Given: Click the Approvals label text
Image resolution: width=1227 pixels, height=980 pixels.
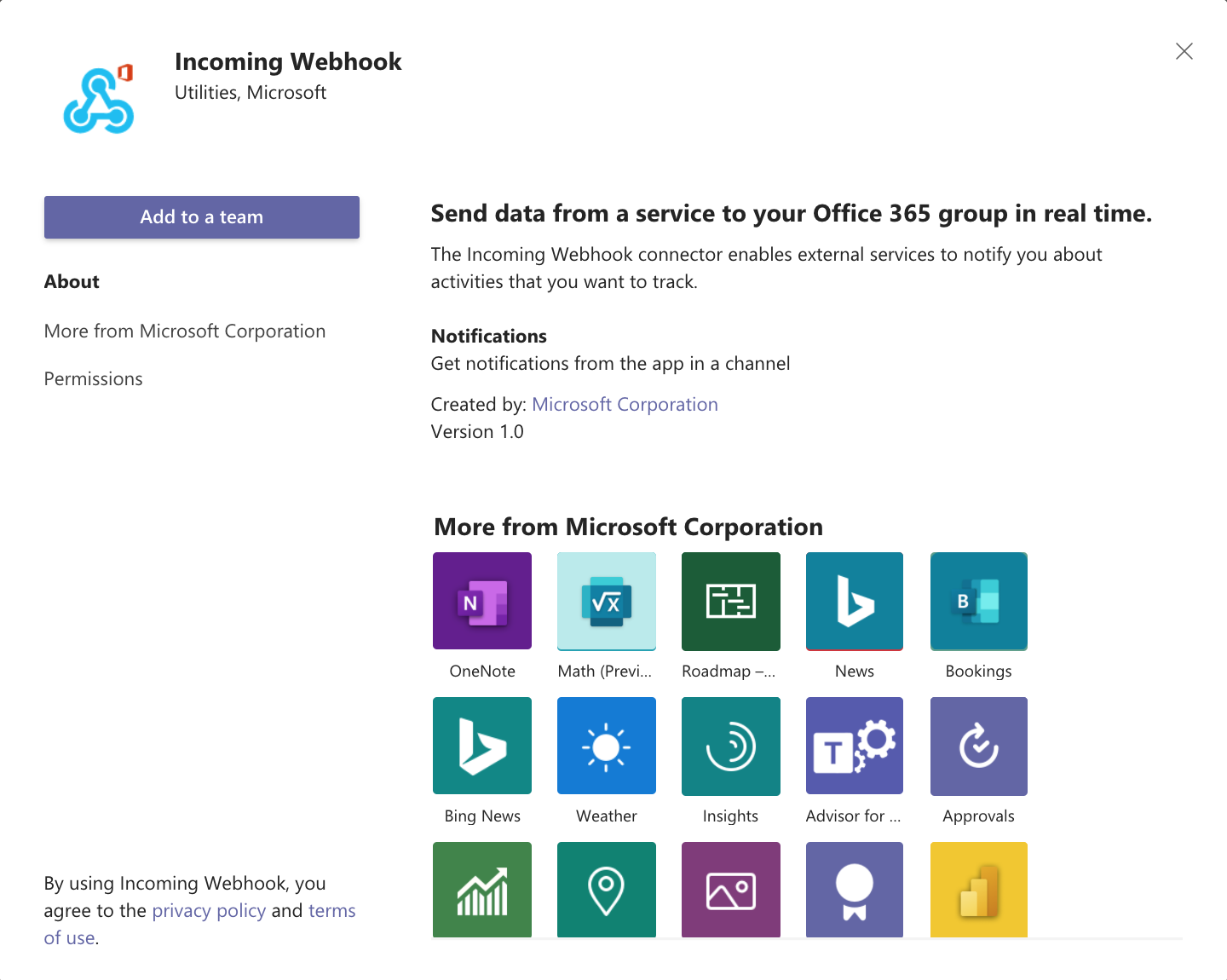Looking at the screenshot, I should [979, 816].
